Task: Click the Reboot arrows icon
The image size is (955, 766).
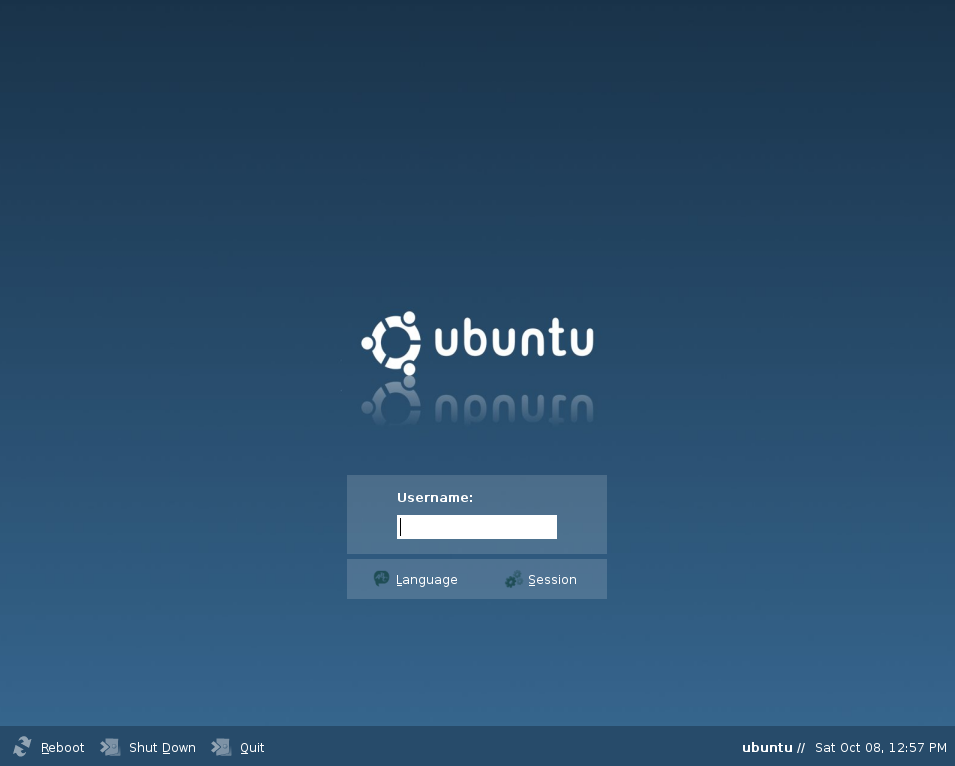Action: pos(22,747)
